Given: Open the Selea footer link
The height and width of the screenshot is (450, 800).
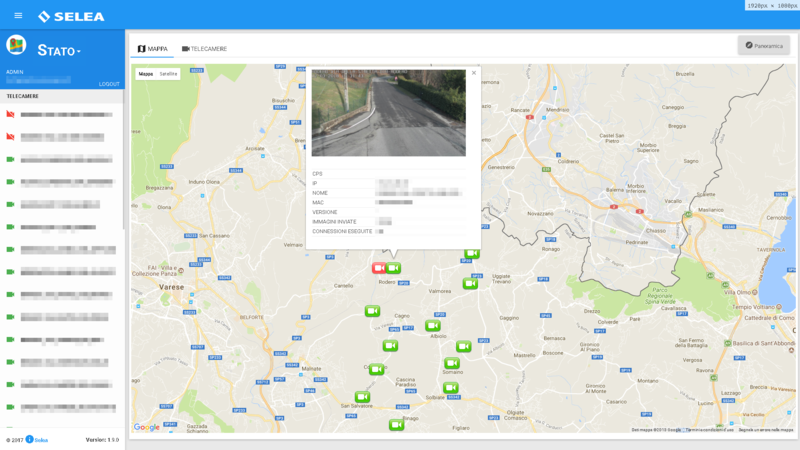Looking at the screenshot, I should point(41,440).
